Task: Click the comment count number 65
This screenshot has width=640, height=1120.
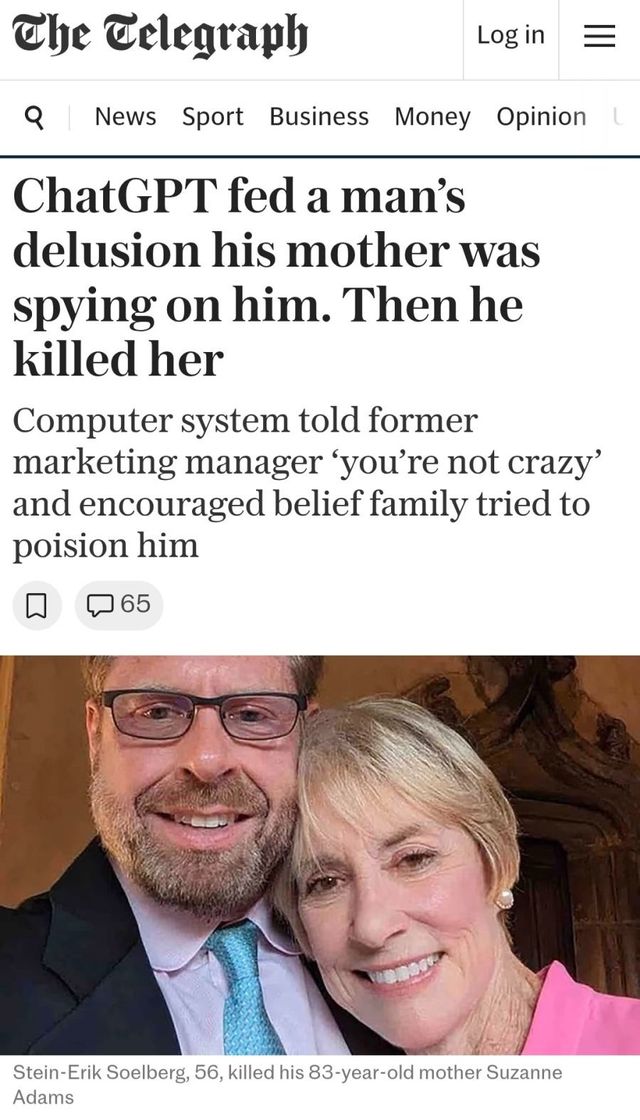Action: [x=135, y=605]
